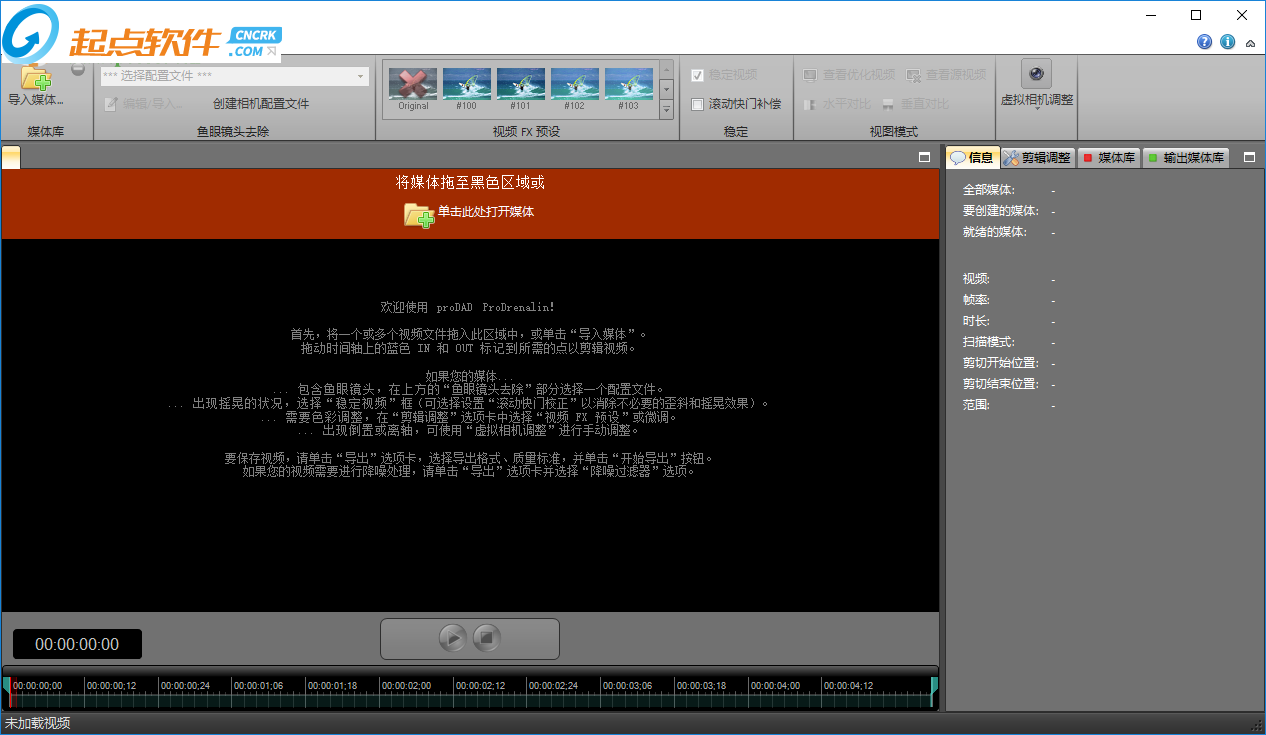
Task: Click the 编辑/导入 pencil icon
Action: click(x=111, y=104)
